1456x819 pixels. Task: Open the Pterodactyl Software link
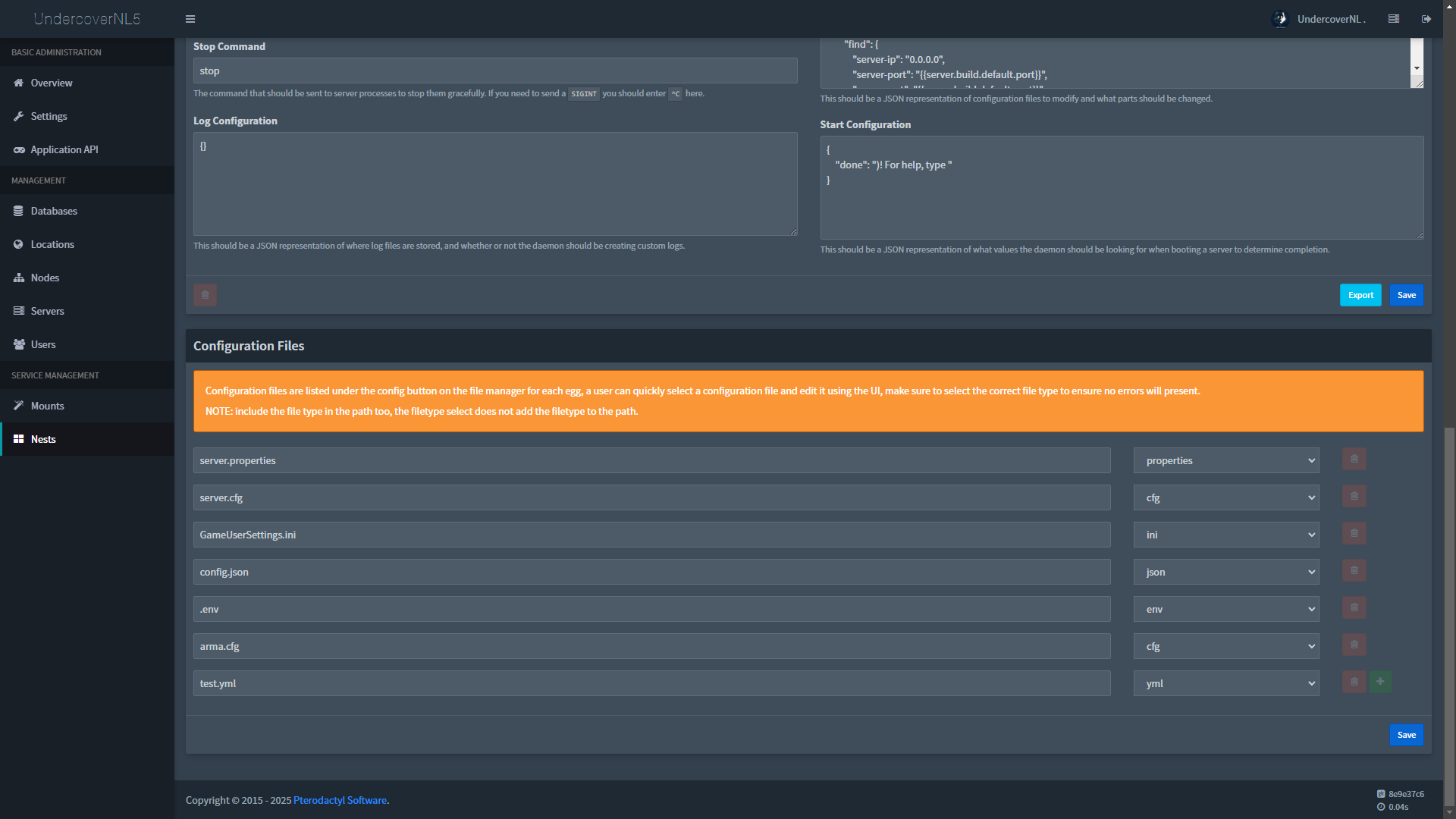coord(340,800)
